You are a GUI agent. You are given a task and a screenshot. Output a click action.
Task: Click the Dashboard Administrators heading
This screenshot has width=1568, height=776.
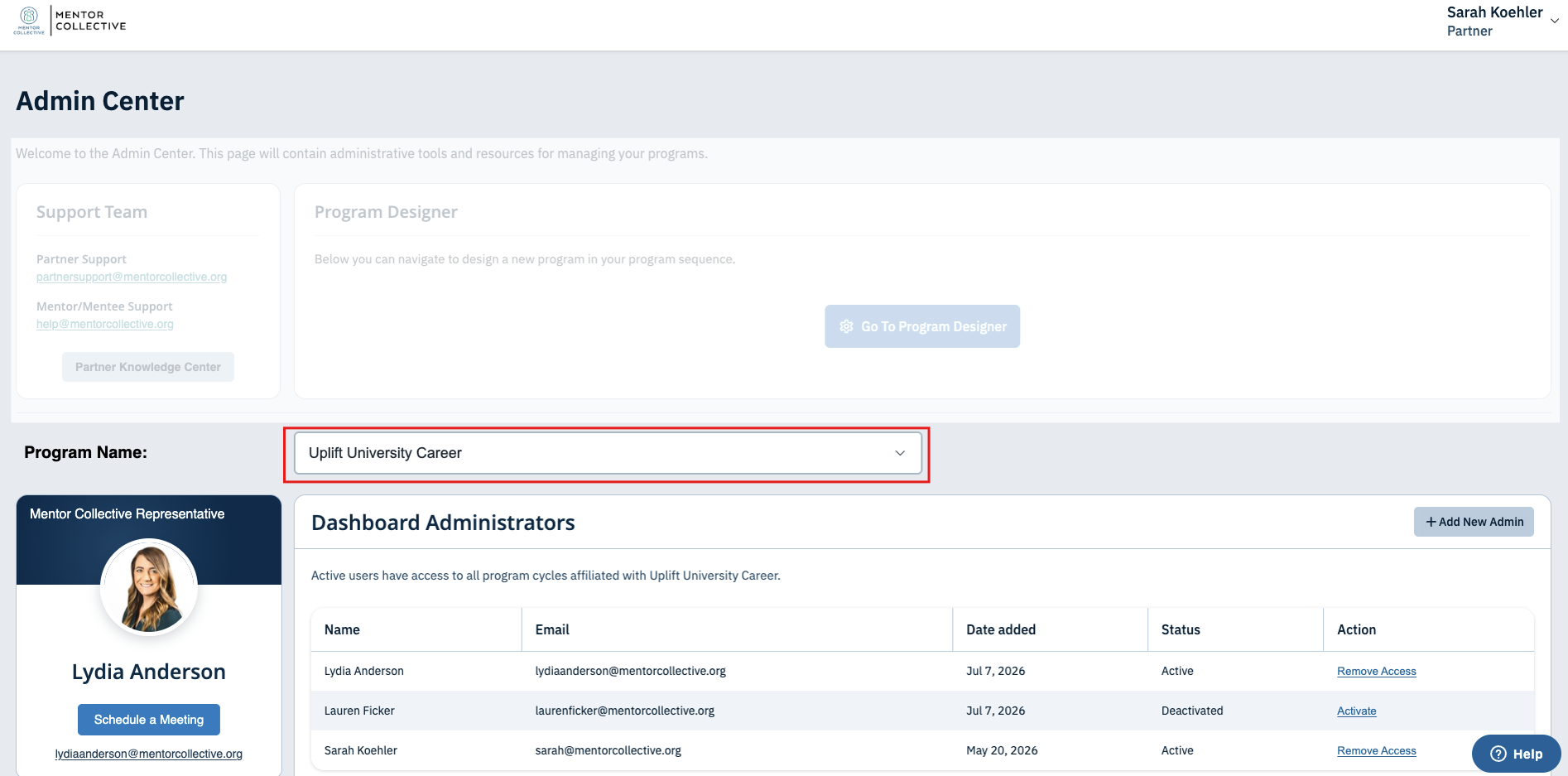[443, 523]
